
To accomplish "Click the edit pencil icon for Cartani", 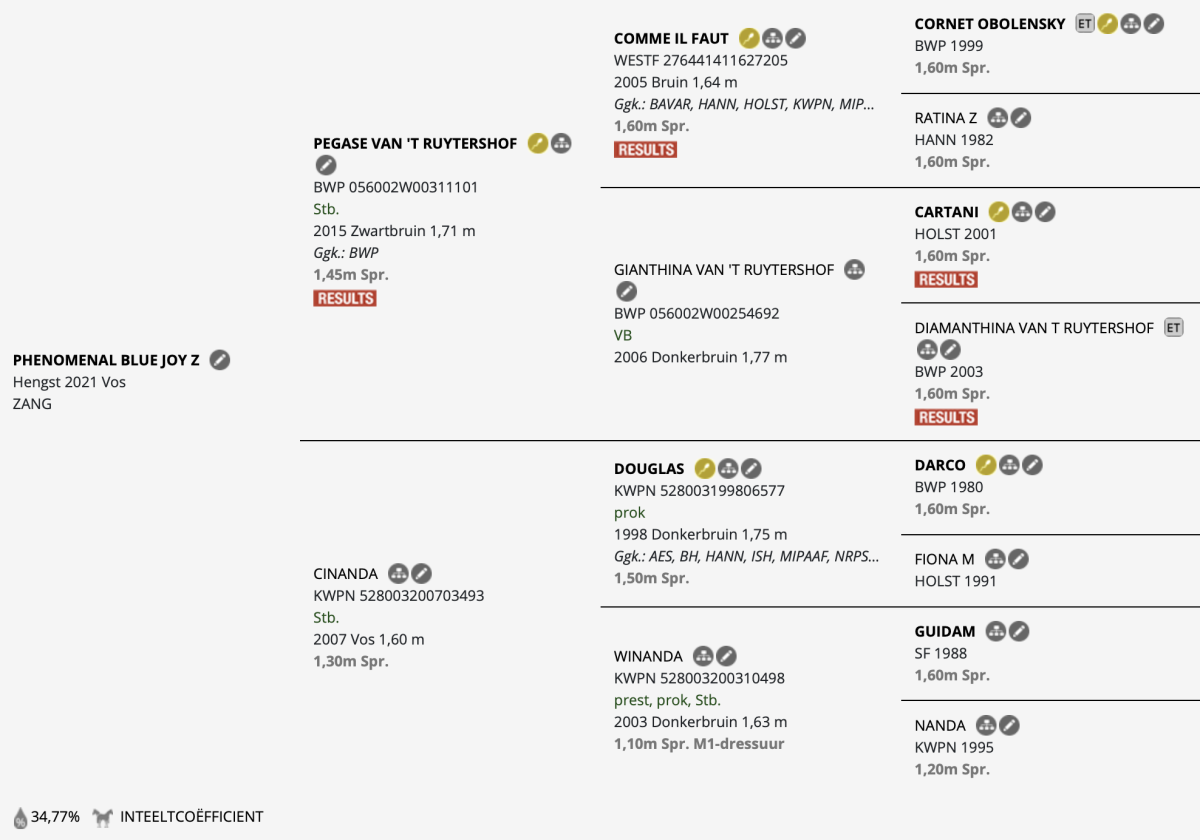I will point(1045,212).
